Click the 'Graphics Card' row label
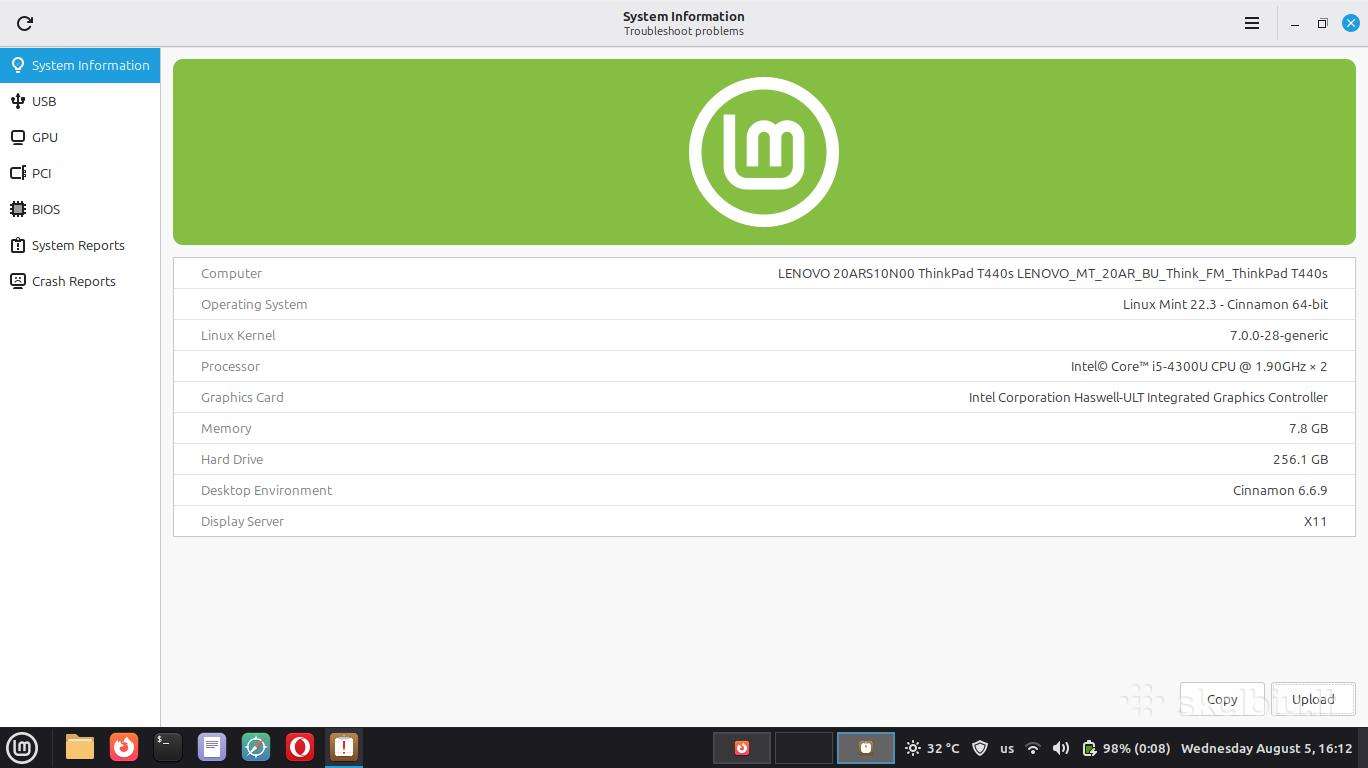The width and height of the screenshot is (1368, 768). tap(242, 397)
